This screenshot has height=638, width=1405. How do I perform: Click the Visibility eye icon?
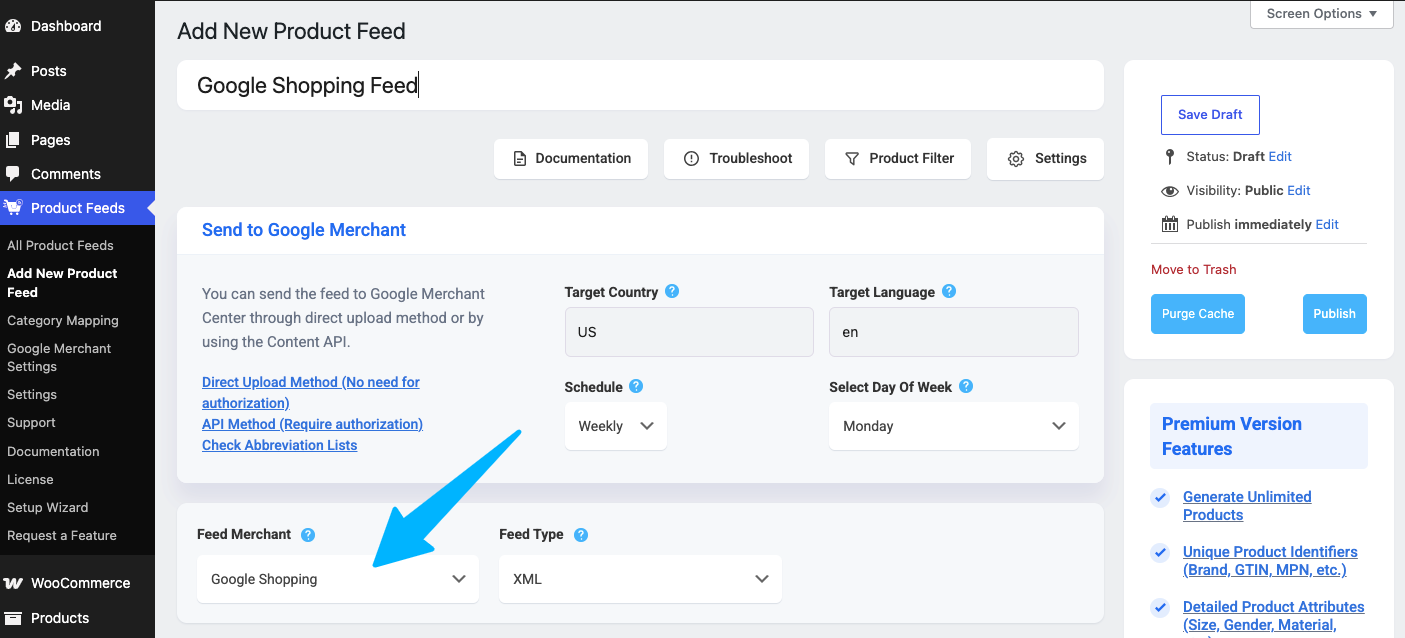tap(1170, 191)
